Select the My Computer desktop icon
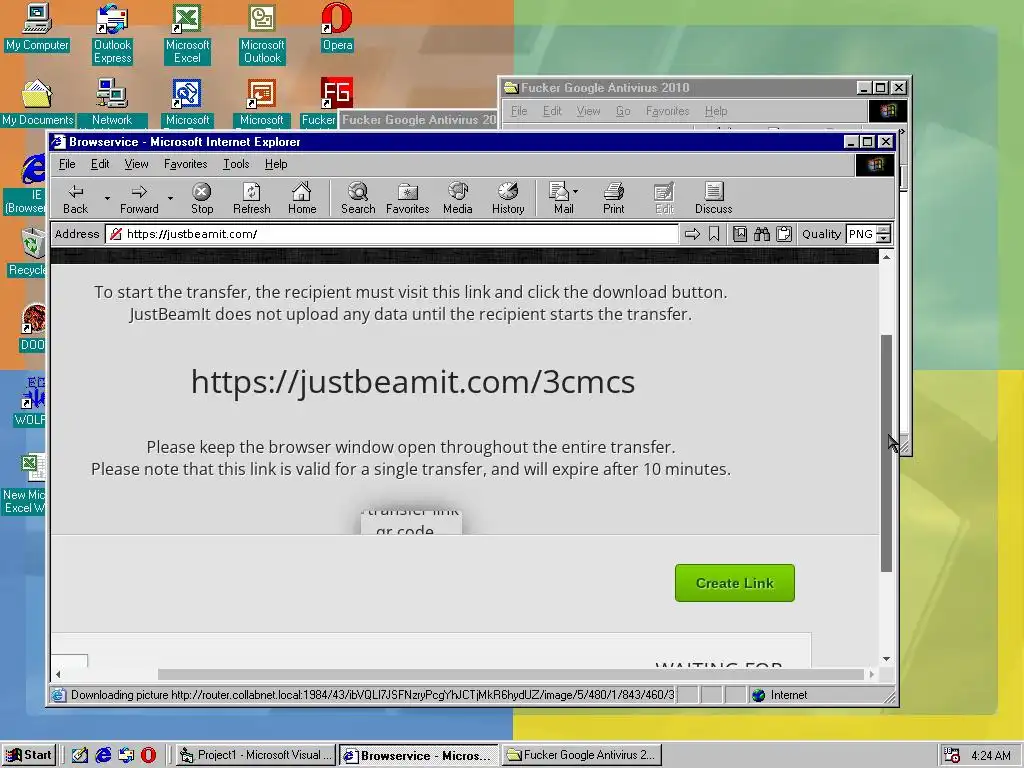The image size is (1024, 768). (37, 27)
